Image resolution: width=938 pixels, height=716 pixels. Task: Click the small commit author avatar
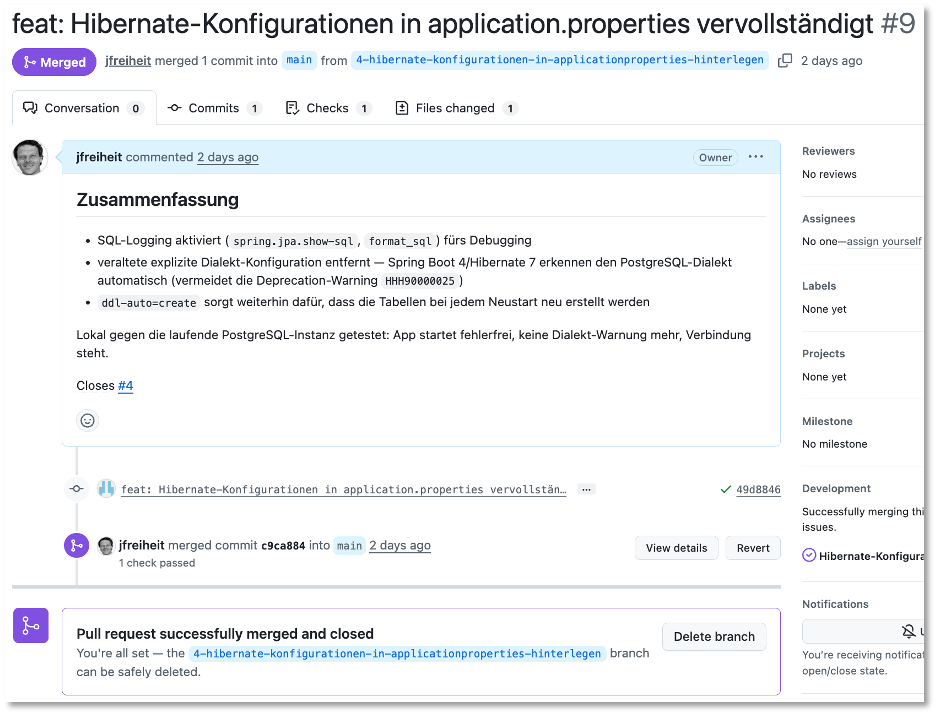(x=106, y=489)
